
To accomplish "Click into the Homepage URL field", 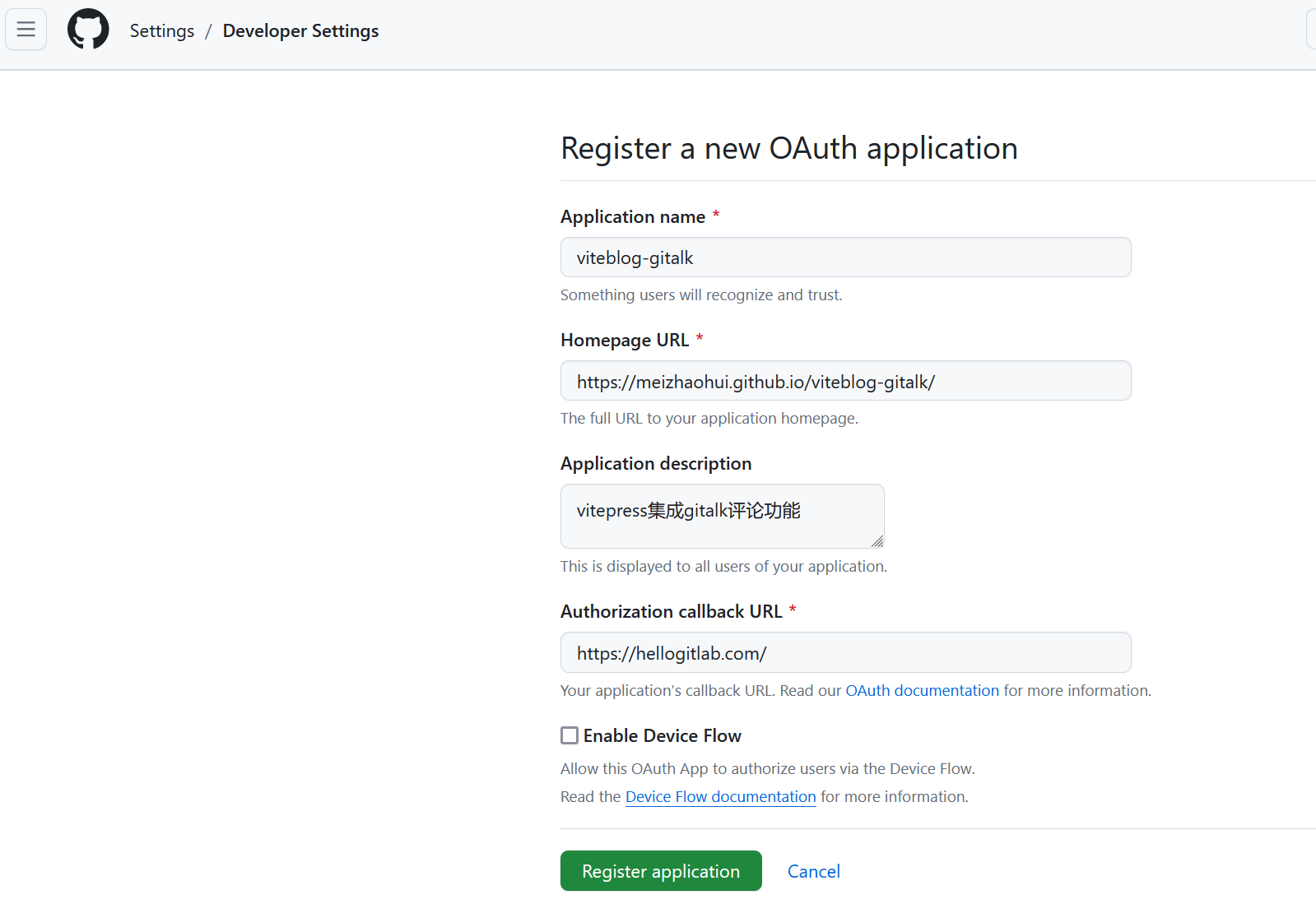I will pyautogui.click(x=845, y=381).
